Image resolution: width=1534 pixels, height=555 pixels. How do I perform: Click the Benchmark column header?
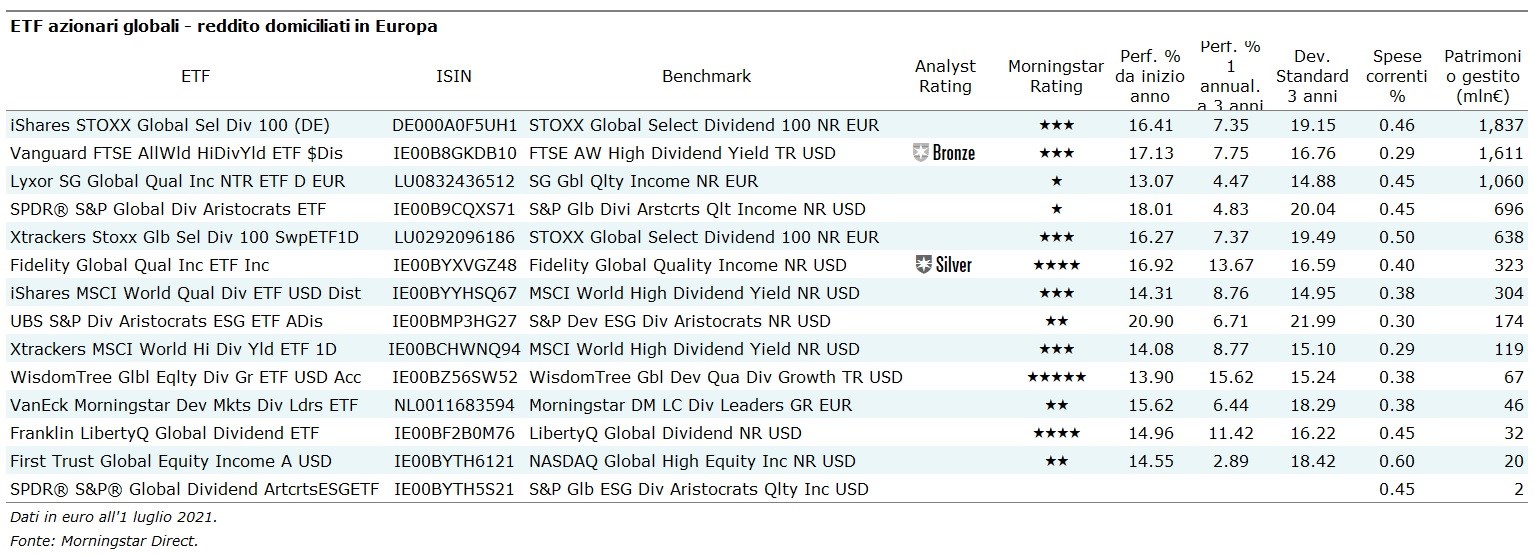tap(706, 76)
